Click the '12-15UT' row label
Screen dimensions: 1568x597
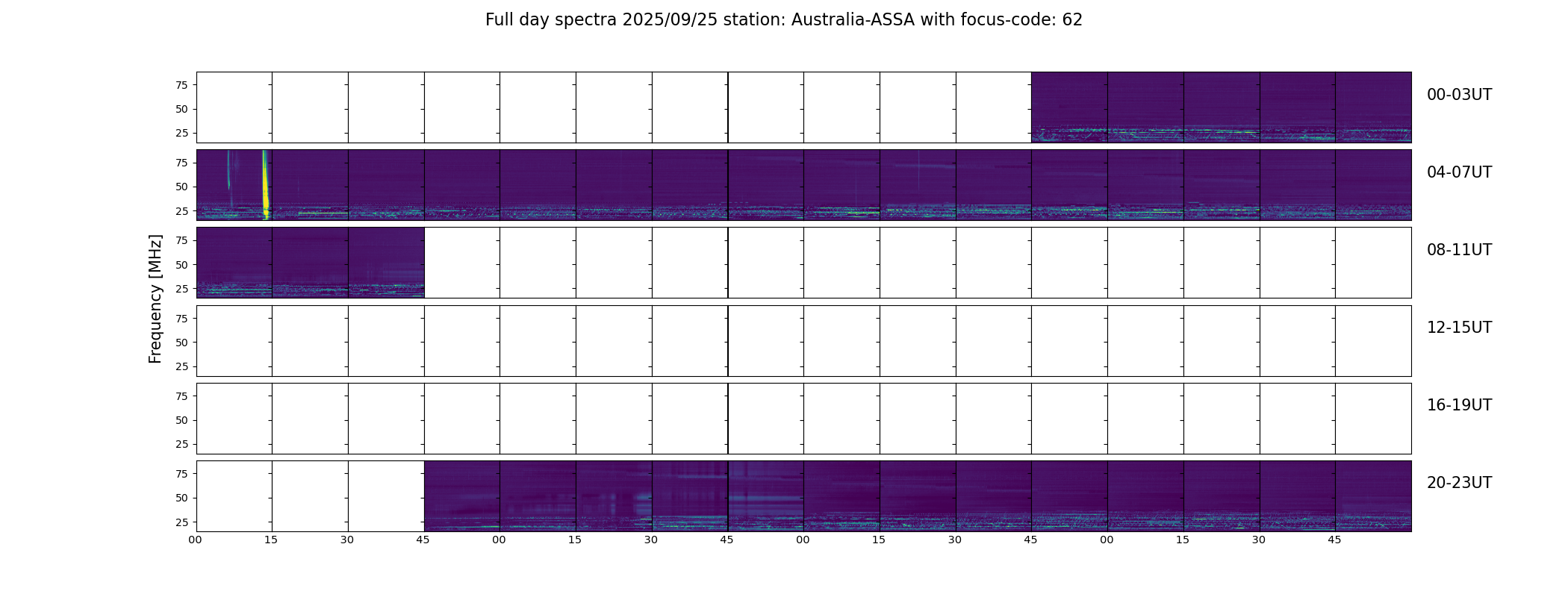click(x=1459, y=328)
